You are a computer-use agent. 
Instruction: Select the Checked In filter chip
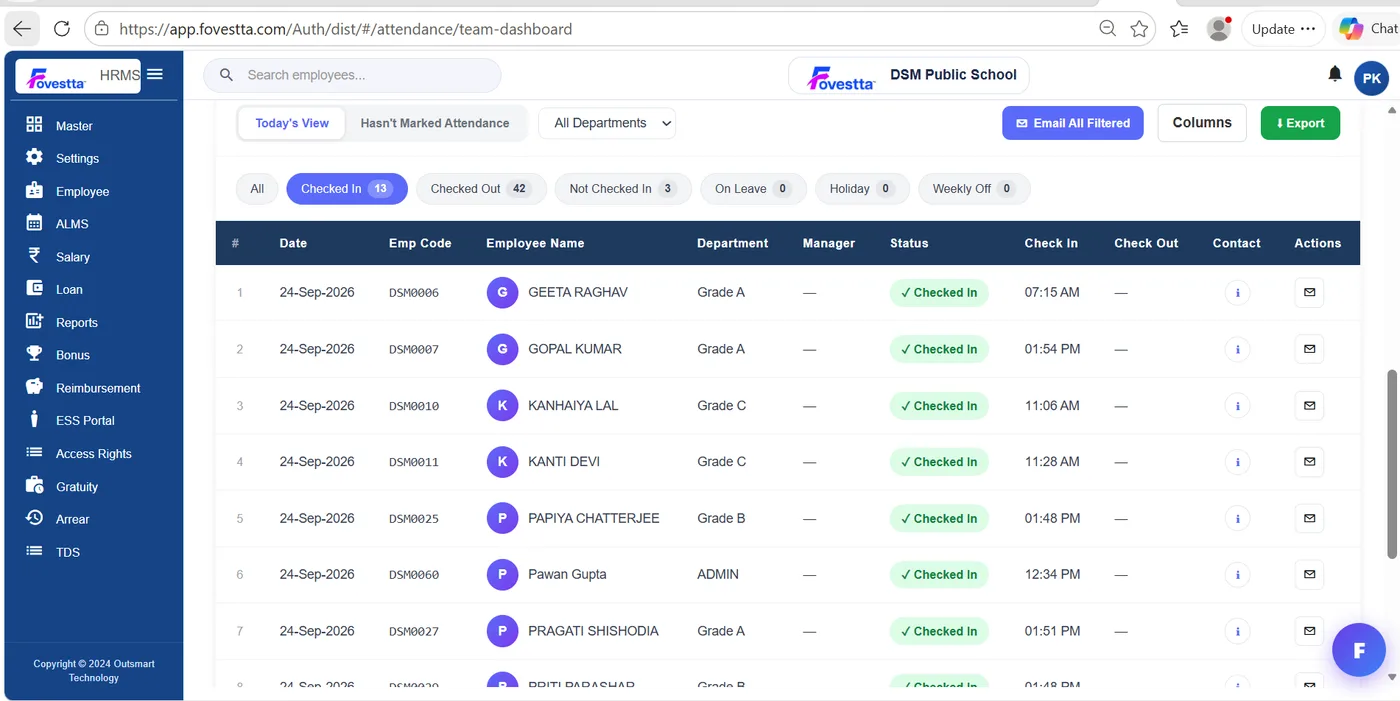point(347,189)
